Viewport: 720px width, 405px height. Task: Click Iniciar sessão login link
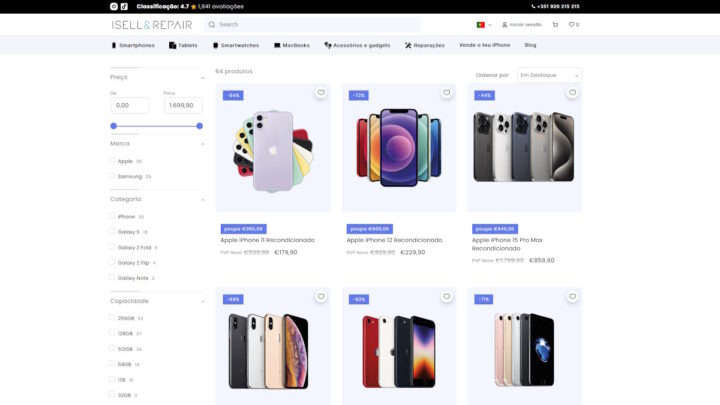tap(522, 25)
